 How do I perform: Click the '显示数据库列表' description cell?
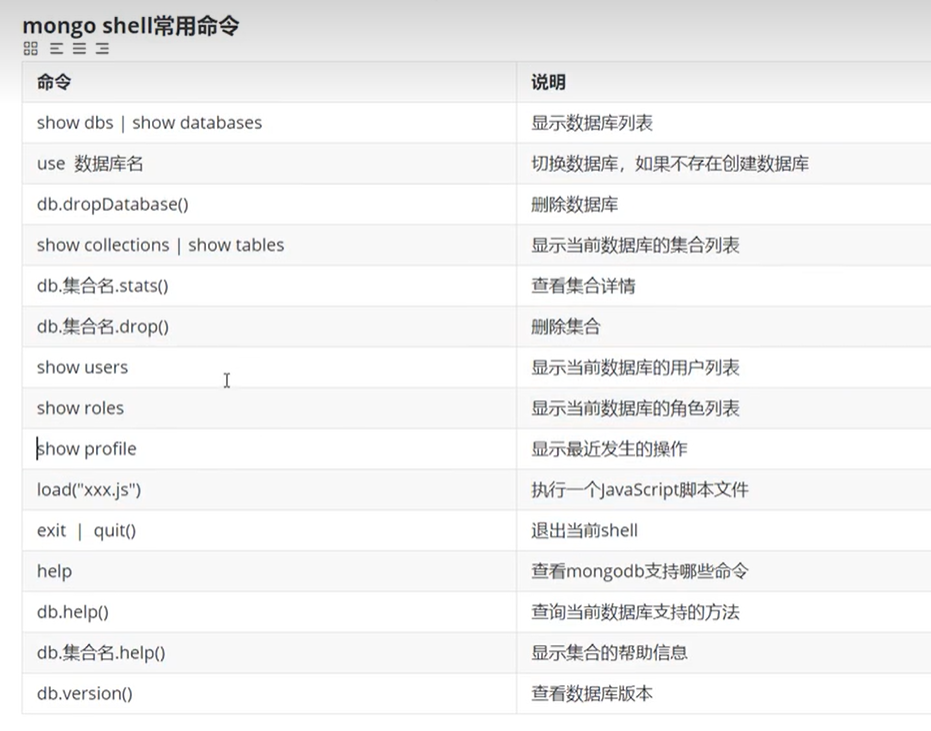tap(724, 123)
